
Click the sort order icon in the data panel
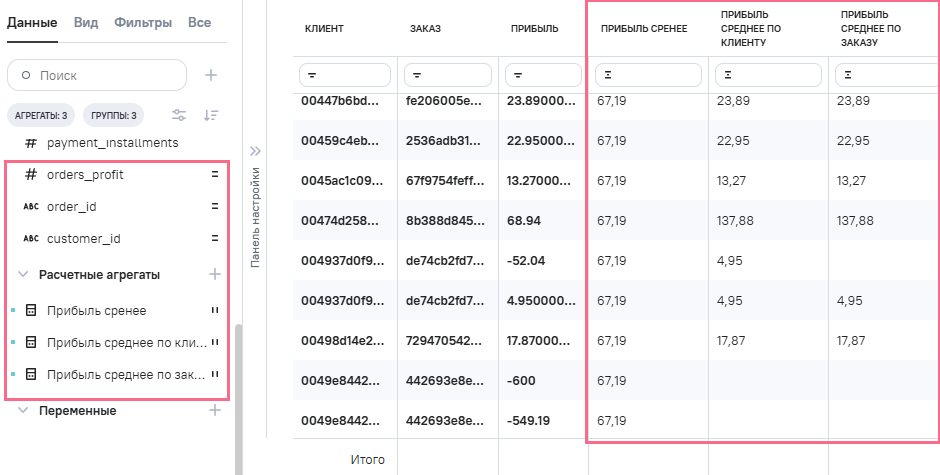pyautogui.click(x=211, y=115)
